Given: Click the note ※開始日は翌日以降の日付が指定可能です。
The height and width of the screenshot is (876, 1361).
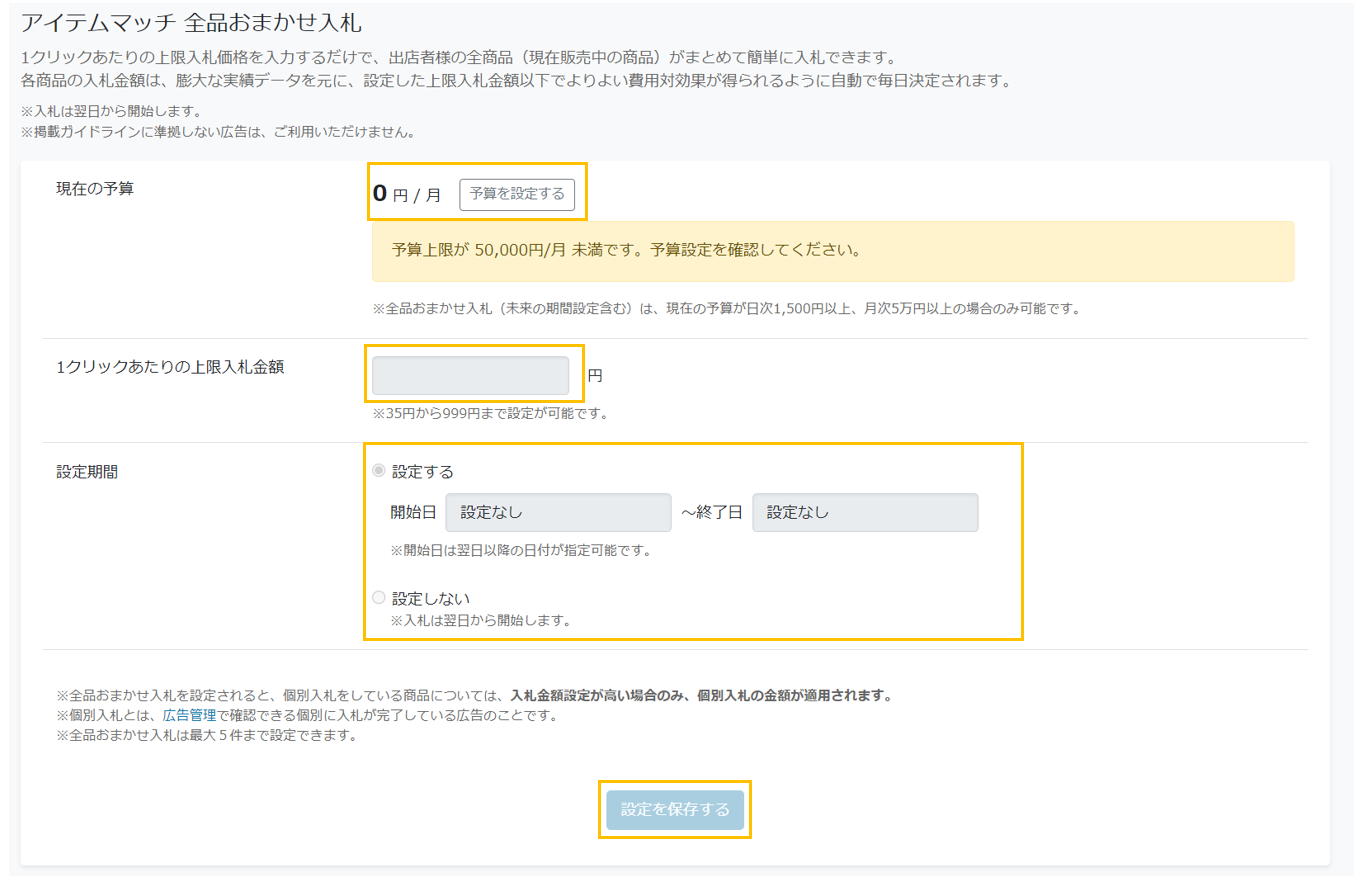Looking at the screenshot, I should click(x=521, y=551).
